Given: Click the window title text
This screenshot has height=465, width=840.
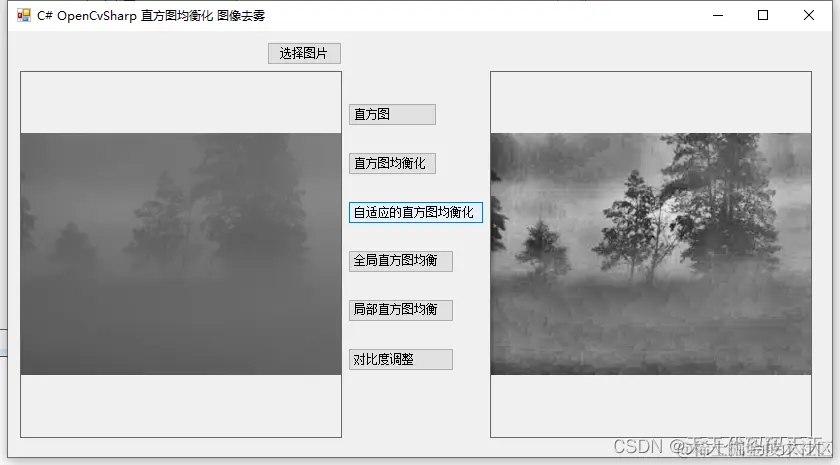Looking at the screenshot, I should [x=151, y=16].
